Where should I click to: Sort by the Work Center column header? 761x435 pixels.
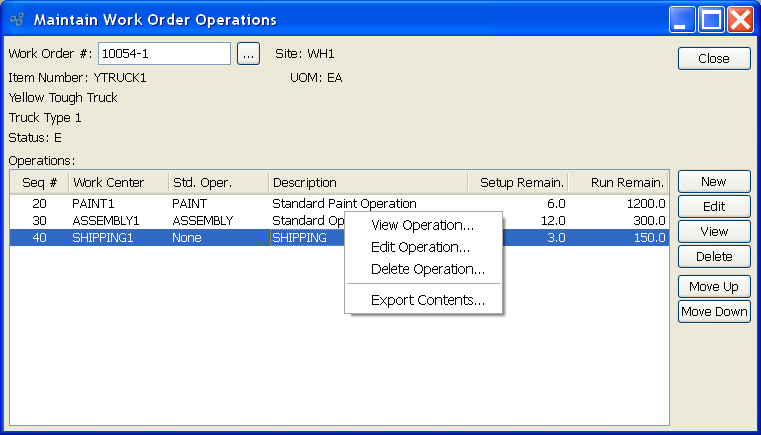(x=109, y=182)
